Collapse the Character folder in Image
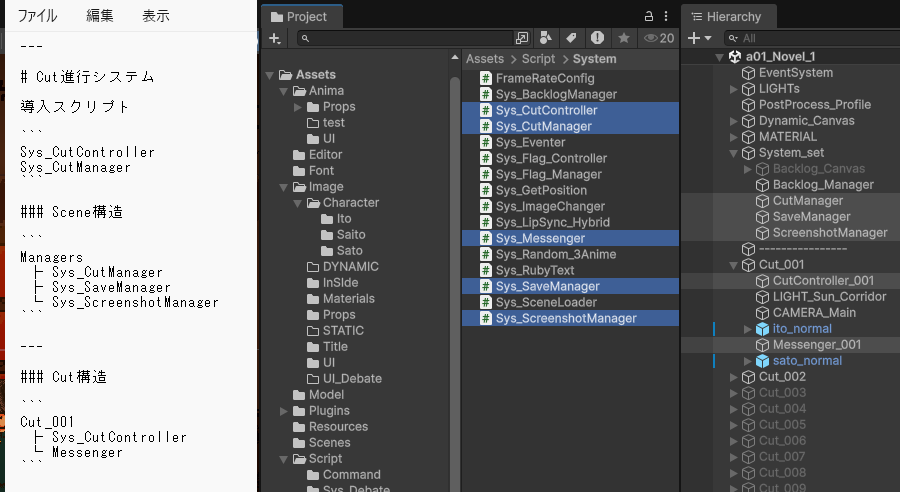 (x=298, y=203)
